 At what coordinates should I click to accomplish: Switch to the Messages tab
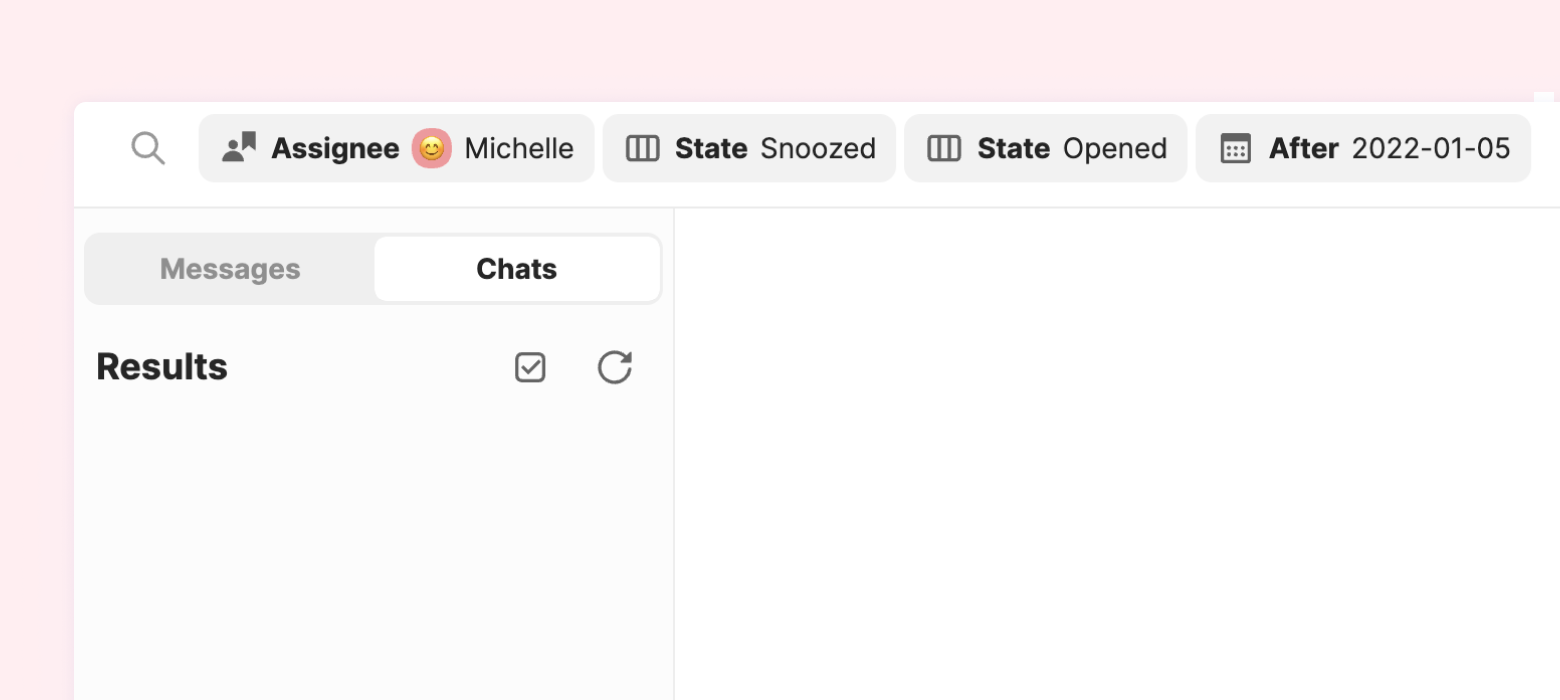[230, 269]
